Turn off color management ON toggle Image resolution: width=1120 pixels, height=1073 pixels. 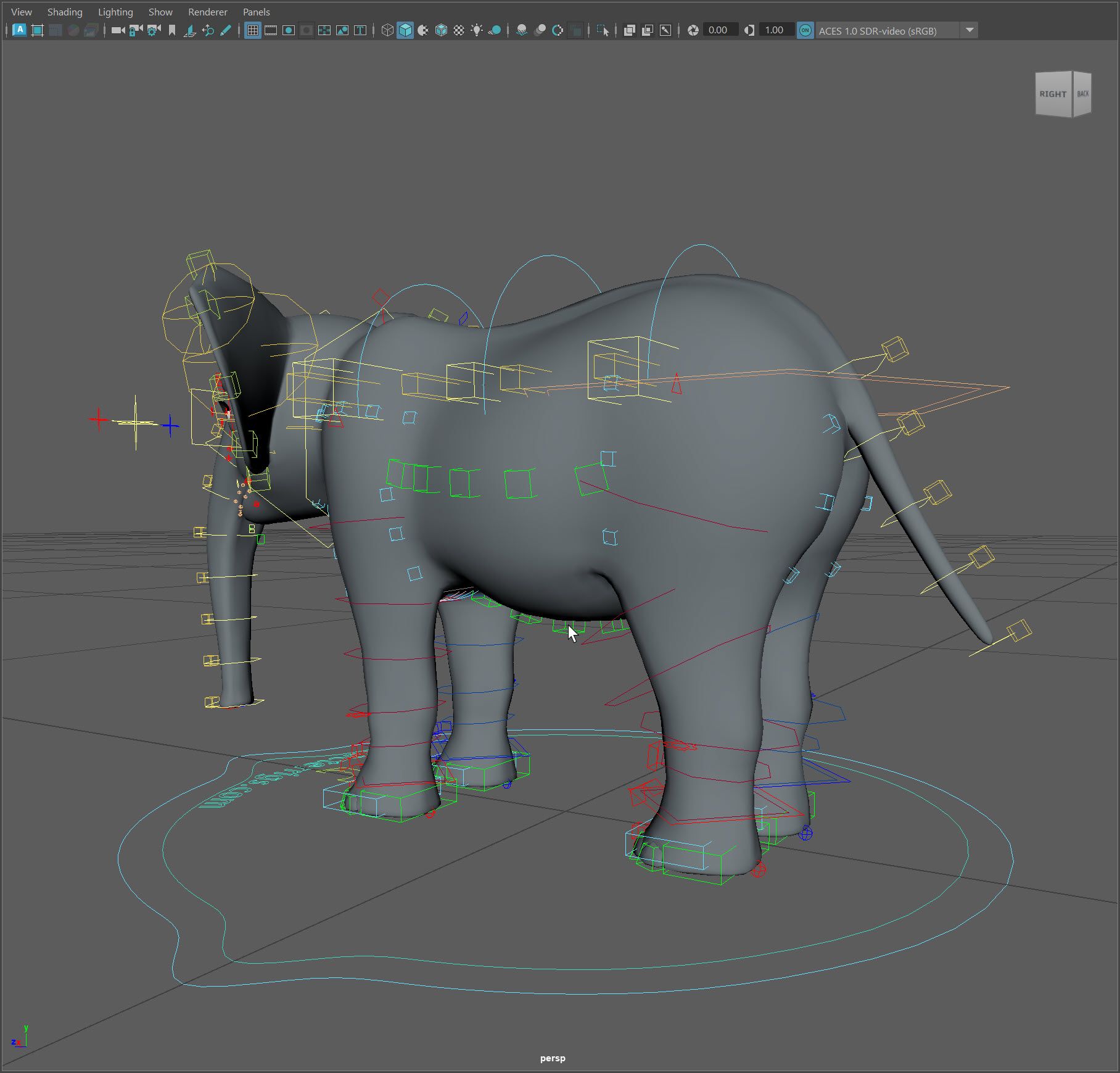pyautogui.click(x=805, y=30)
